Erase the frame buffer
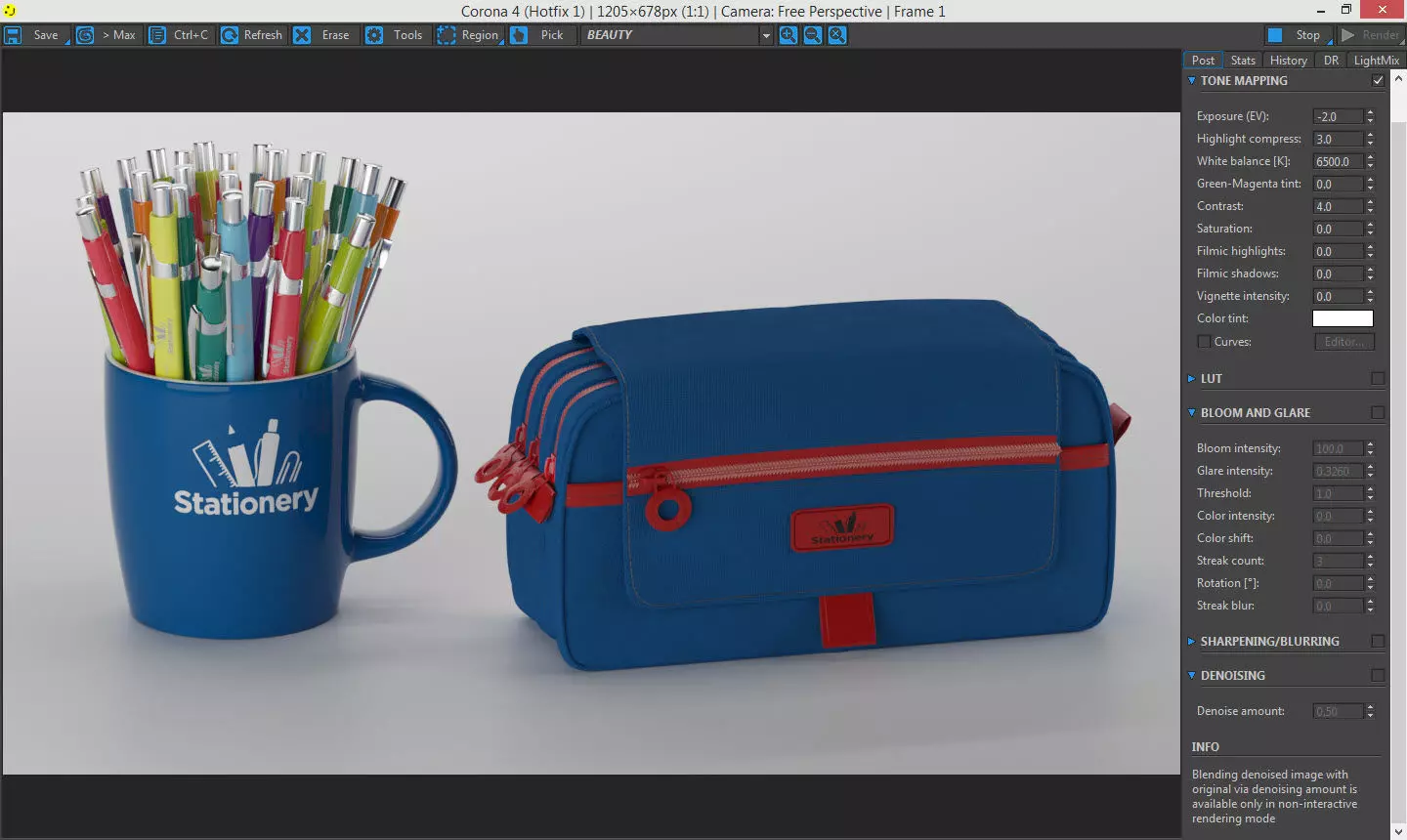1407x840 pixels. point(324,35)
